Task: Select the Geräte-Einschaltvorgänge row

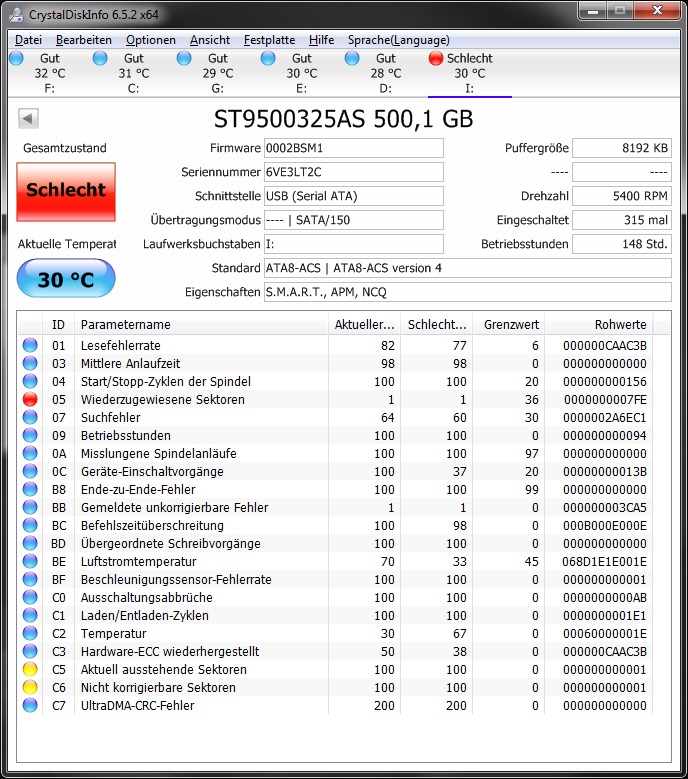Action: [x=336, y=471]
